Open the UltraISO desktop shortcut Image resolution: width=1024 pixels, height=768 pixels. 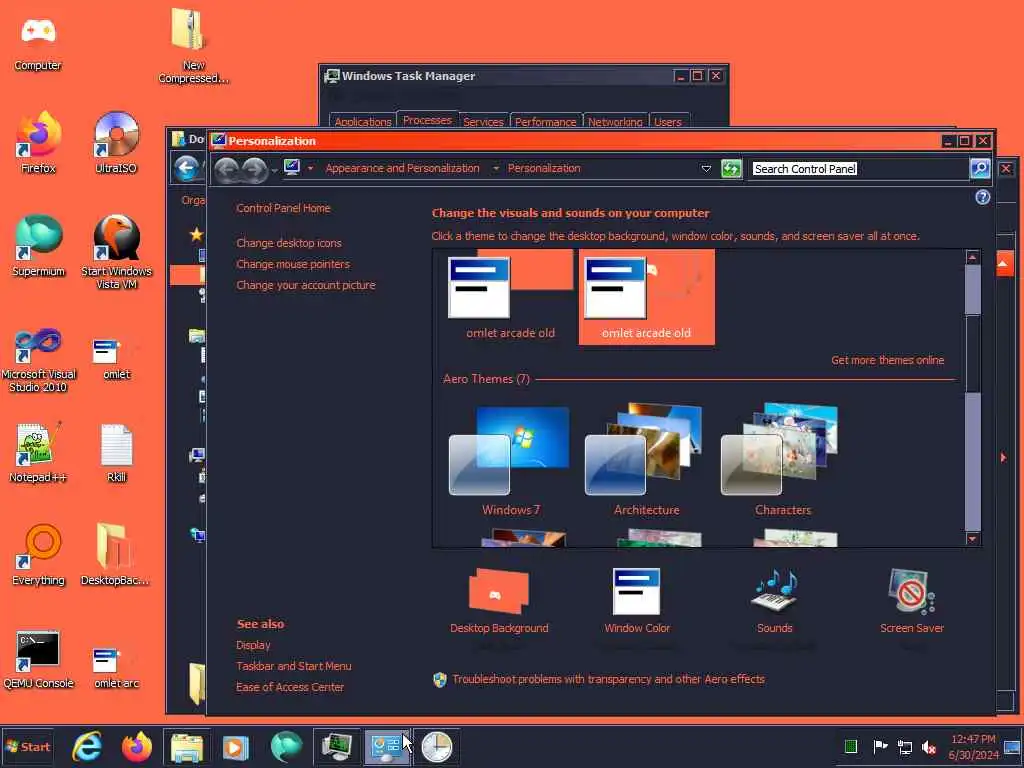tap(116, 143)
